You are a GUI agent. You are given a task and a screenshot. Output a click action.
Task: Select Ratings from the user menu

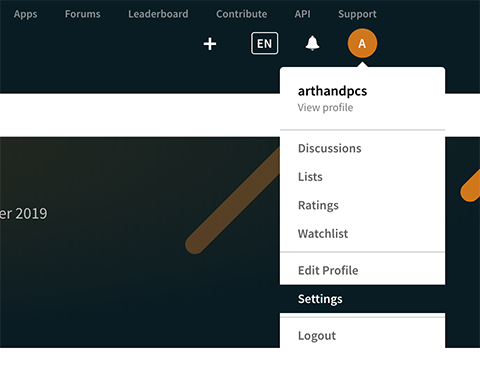click(362, 205)
